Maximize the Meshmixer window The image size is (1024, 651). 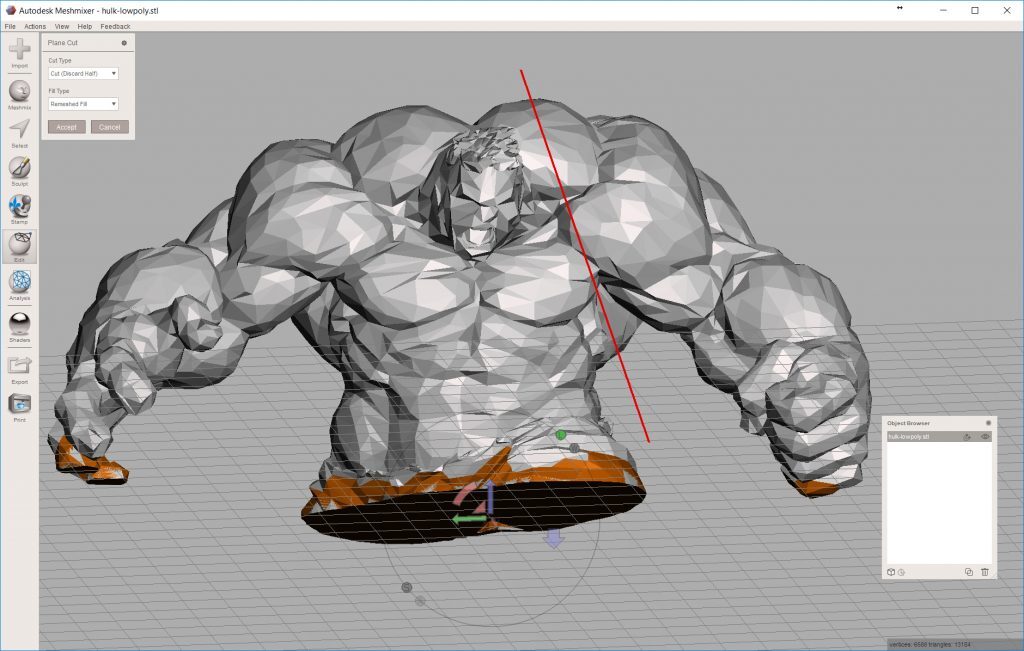click(x=975, y=10)
